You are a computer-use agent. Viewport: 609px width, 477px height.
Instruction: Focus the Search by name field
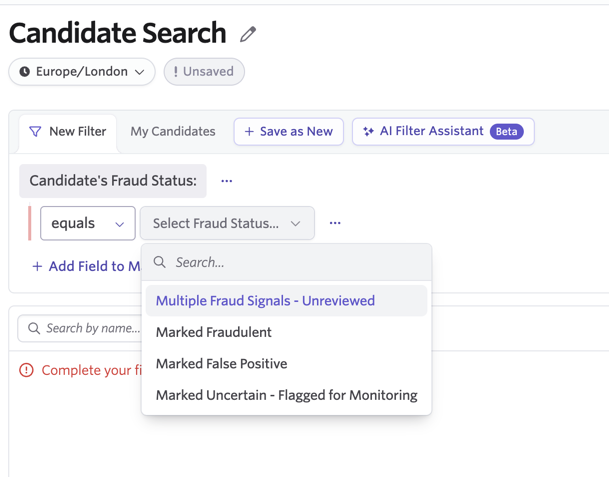[x=80, y=329]
